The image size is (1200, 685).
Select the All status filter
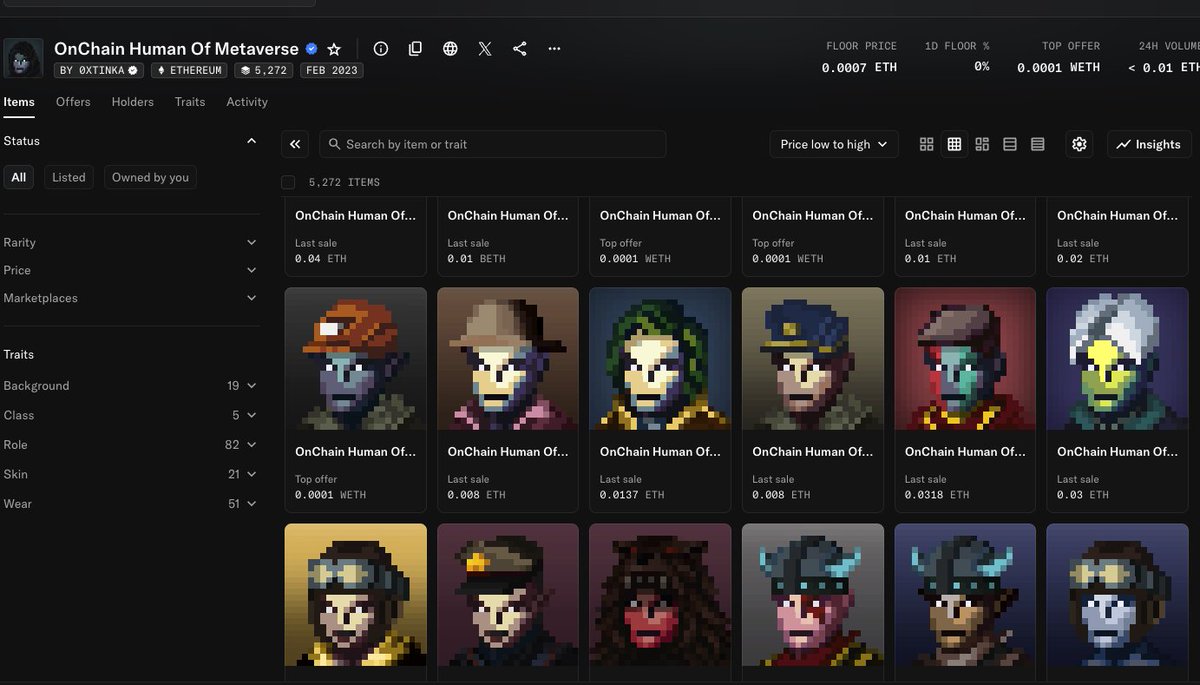tap(18, 177)
